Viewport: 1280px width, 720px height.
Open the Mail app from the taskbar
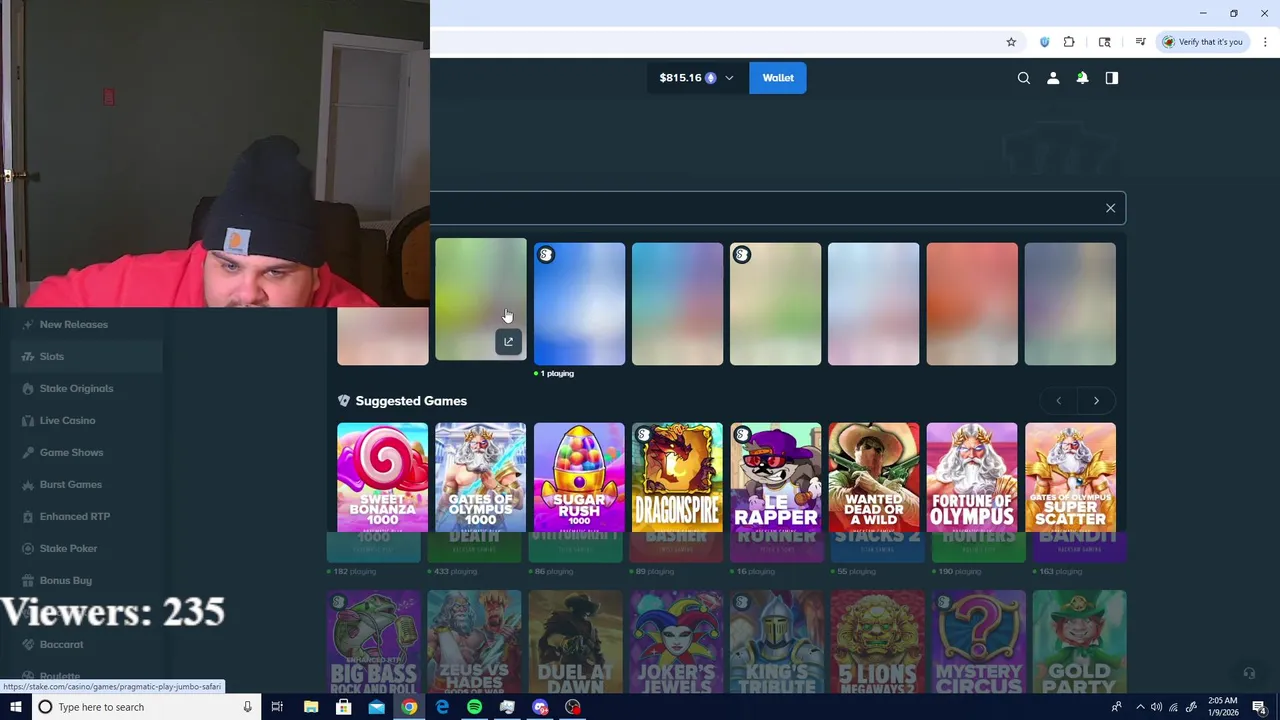click(x=376, y=707)
